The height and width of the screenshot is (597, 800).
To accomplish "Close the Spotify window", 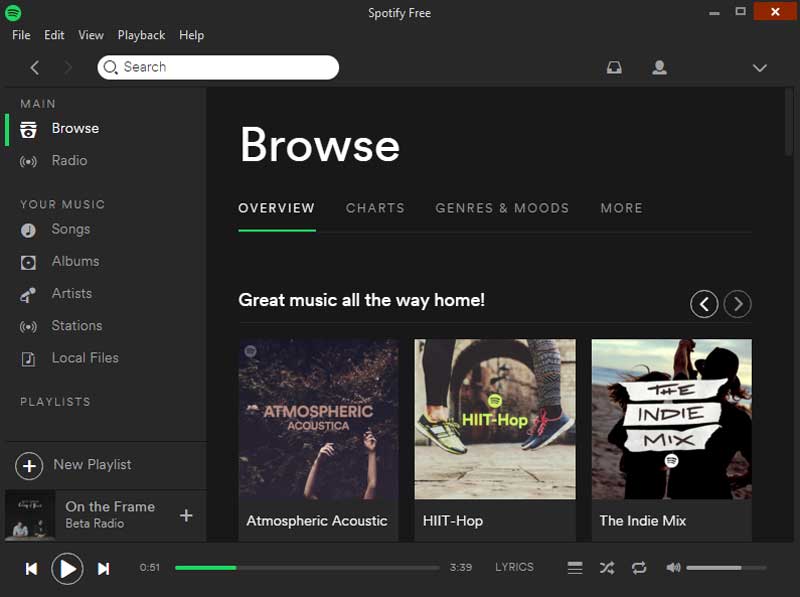I will [775, 11].
